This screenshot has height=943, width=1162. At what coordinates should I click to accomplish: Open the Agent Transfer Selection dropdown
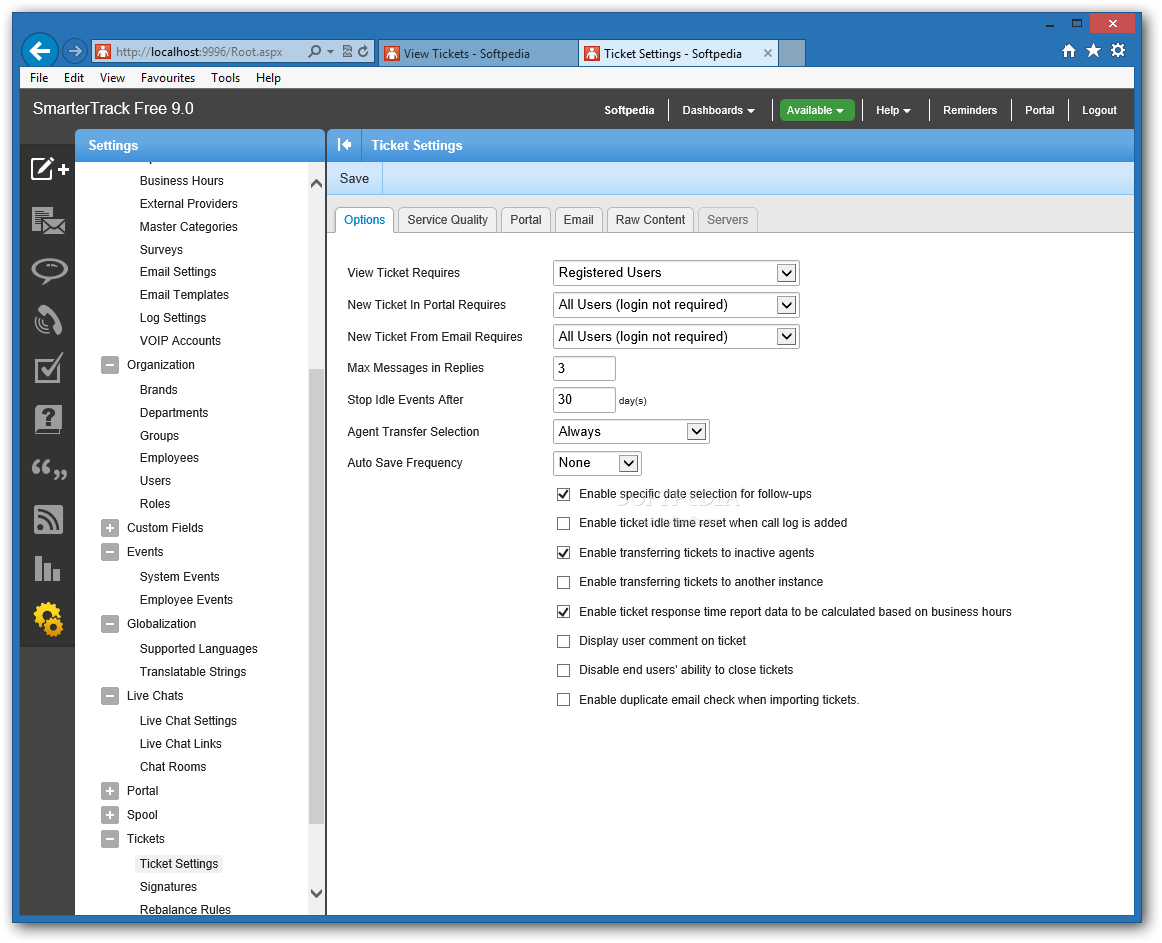point(631,431)
